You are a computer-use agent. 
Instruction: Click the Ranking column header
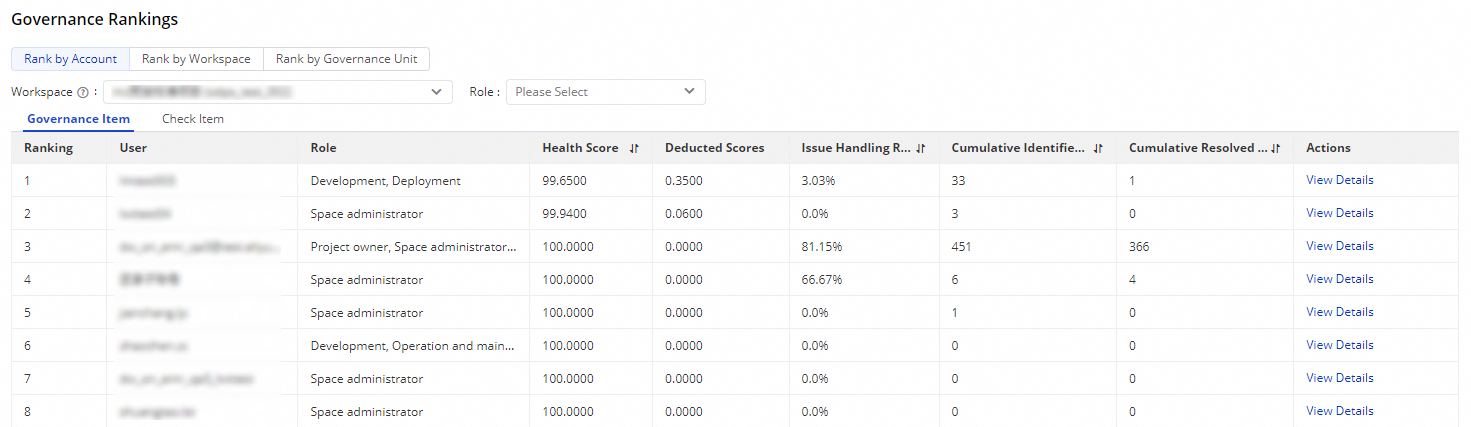point(48,148)
